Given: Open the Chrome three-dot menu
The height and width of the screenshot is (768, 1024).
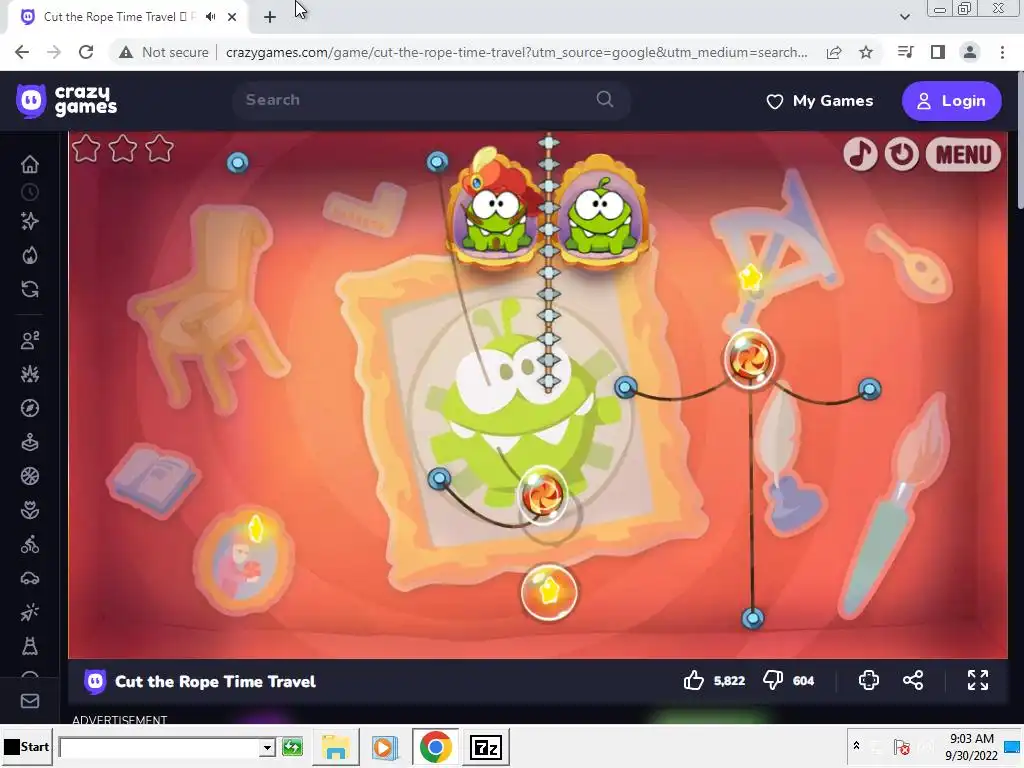Looking at the screenshot, I should pyautogui.click(x=1002, y=52).
